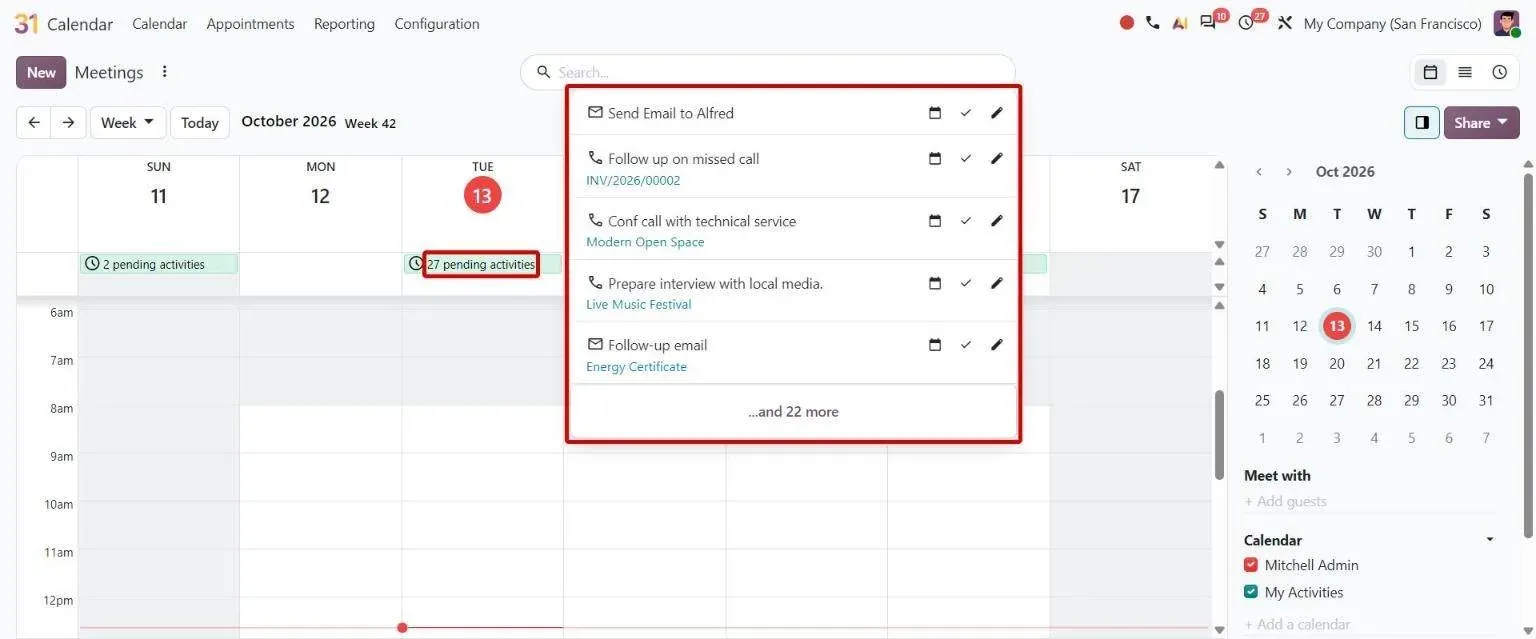Image resolution: width=1536 pixels, height=639 pixels.
Task: Open the INV/2026/00002 record link
Action: click(x=633, y=181)
